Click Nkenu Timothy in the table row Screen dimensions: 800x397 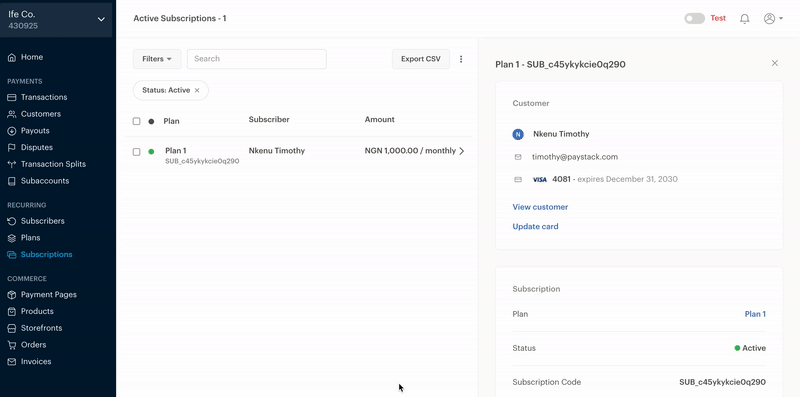(277, 151)
